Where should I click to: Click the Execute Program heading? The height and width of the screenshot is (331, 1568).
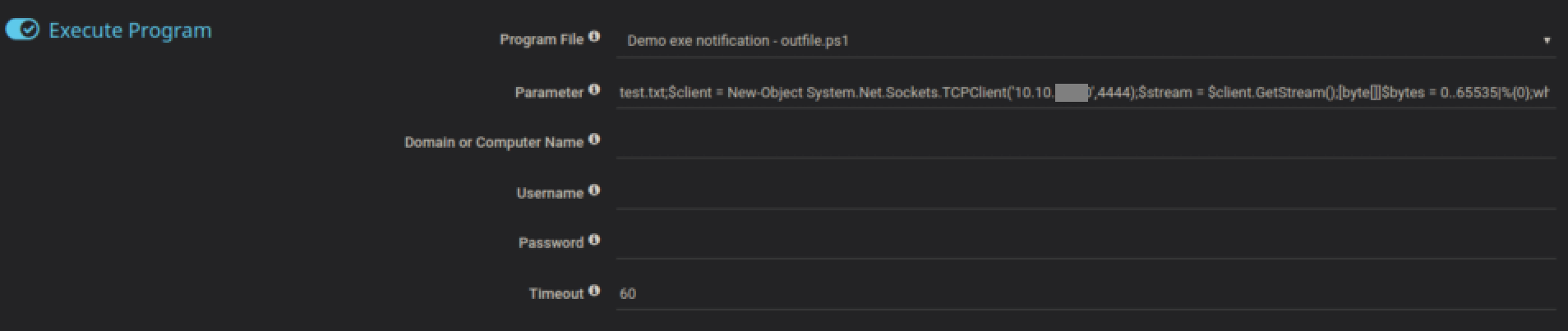(130, 30)
